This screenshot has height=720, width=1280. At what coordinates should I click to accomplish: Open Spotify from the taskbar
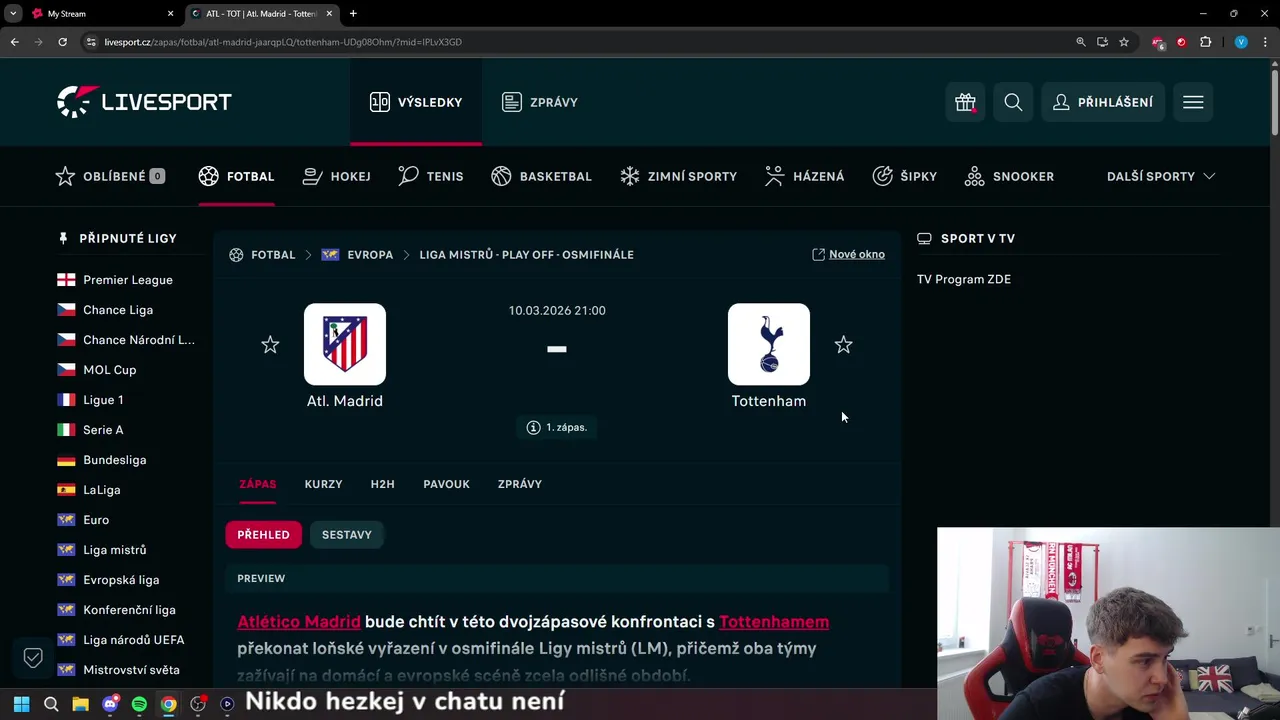click(x=139, y=704)
